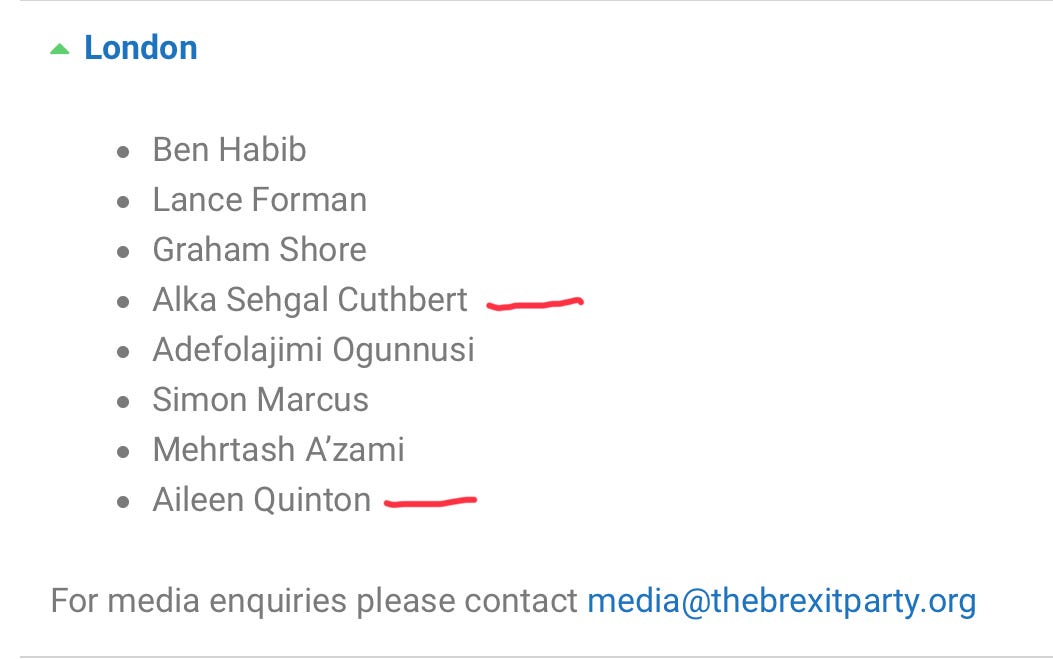Select the Ben Habib list entry
The height and width of the screenshot is (659, 1053).
230,149
